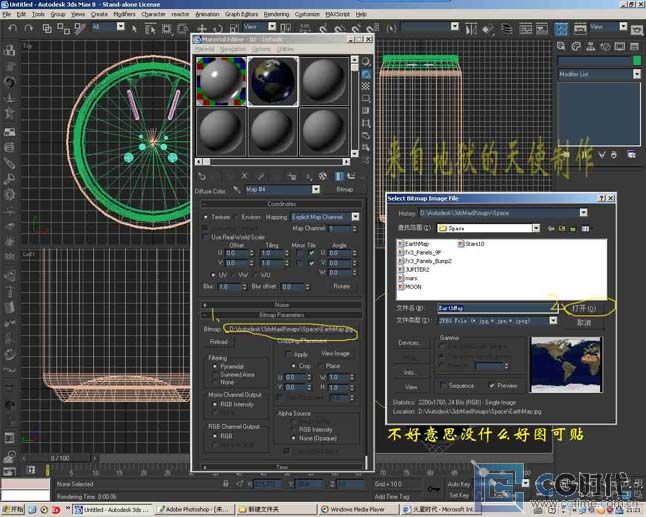Click the Undo icon in main toolbar
The height and width of the screenshot is (517, 646).
point(12,28)
